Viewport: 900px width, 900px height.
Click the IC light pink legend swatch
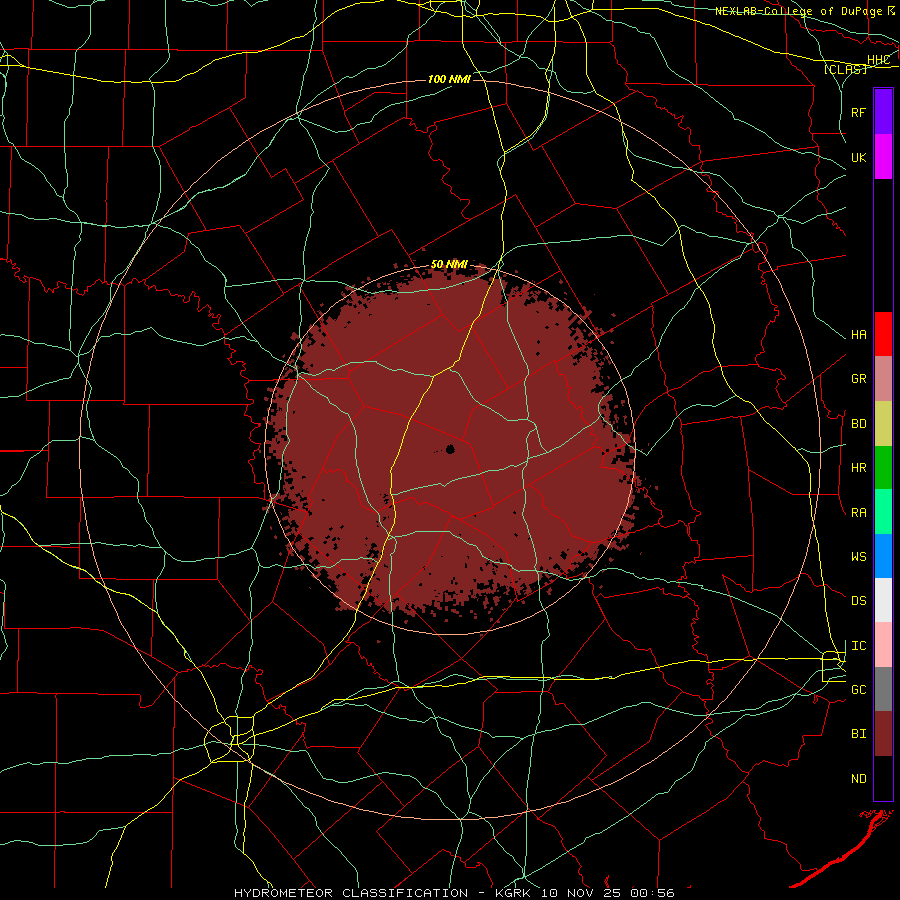tap(883, 645)
